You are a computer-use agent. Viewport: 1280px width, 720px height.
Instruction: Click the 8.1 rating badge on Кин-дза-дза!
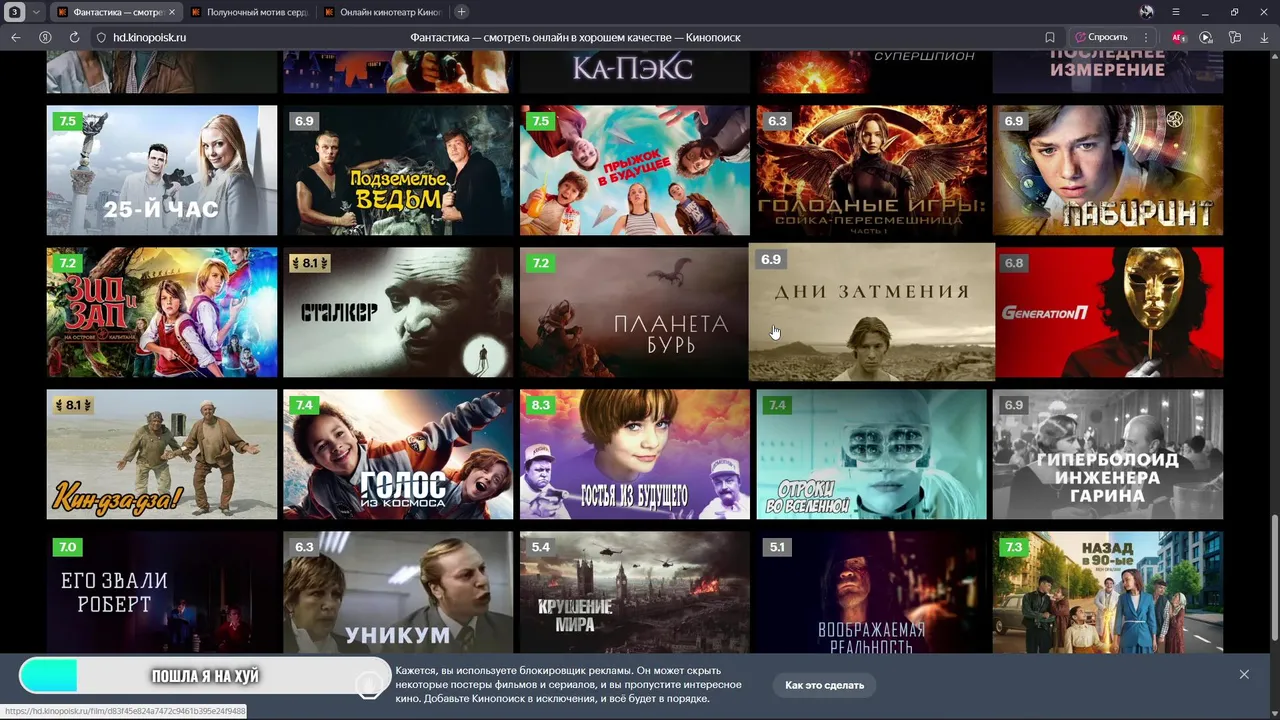(x=74, y=405)
